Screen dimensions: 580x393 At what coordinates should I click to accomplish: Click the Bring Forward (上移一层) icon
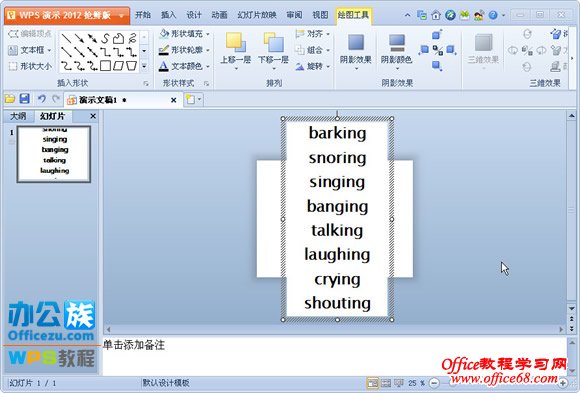(236, 43)
